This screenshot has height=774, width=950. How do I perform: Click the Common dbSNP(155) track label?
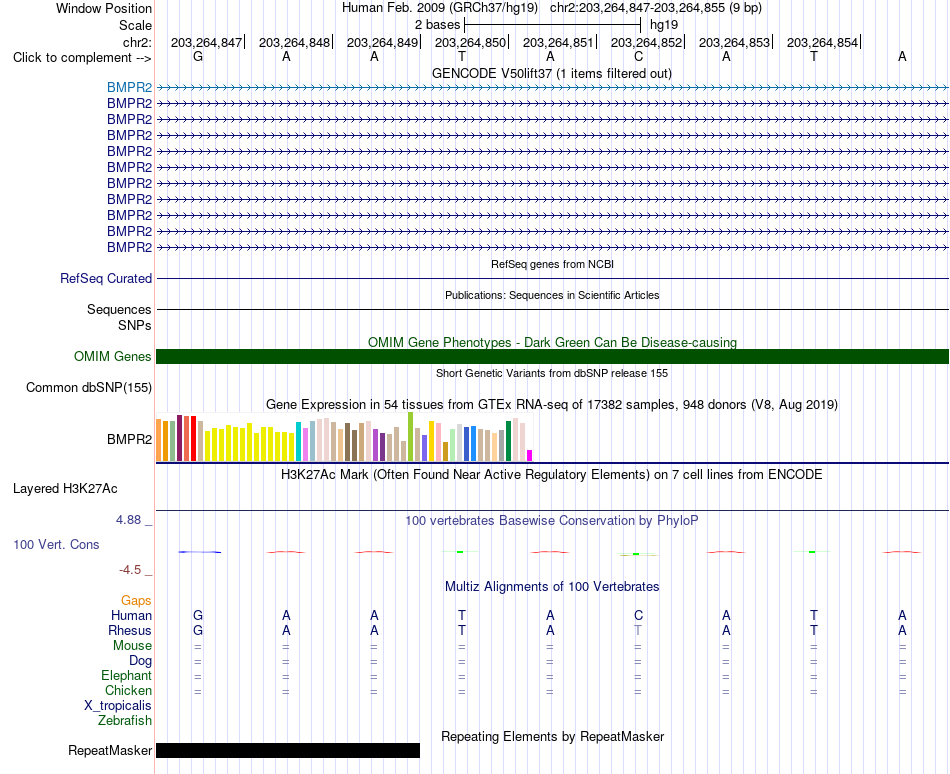pyautogui.click(x=89, y=388)
